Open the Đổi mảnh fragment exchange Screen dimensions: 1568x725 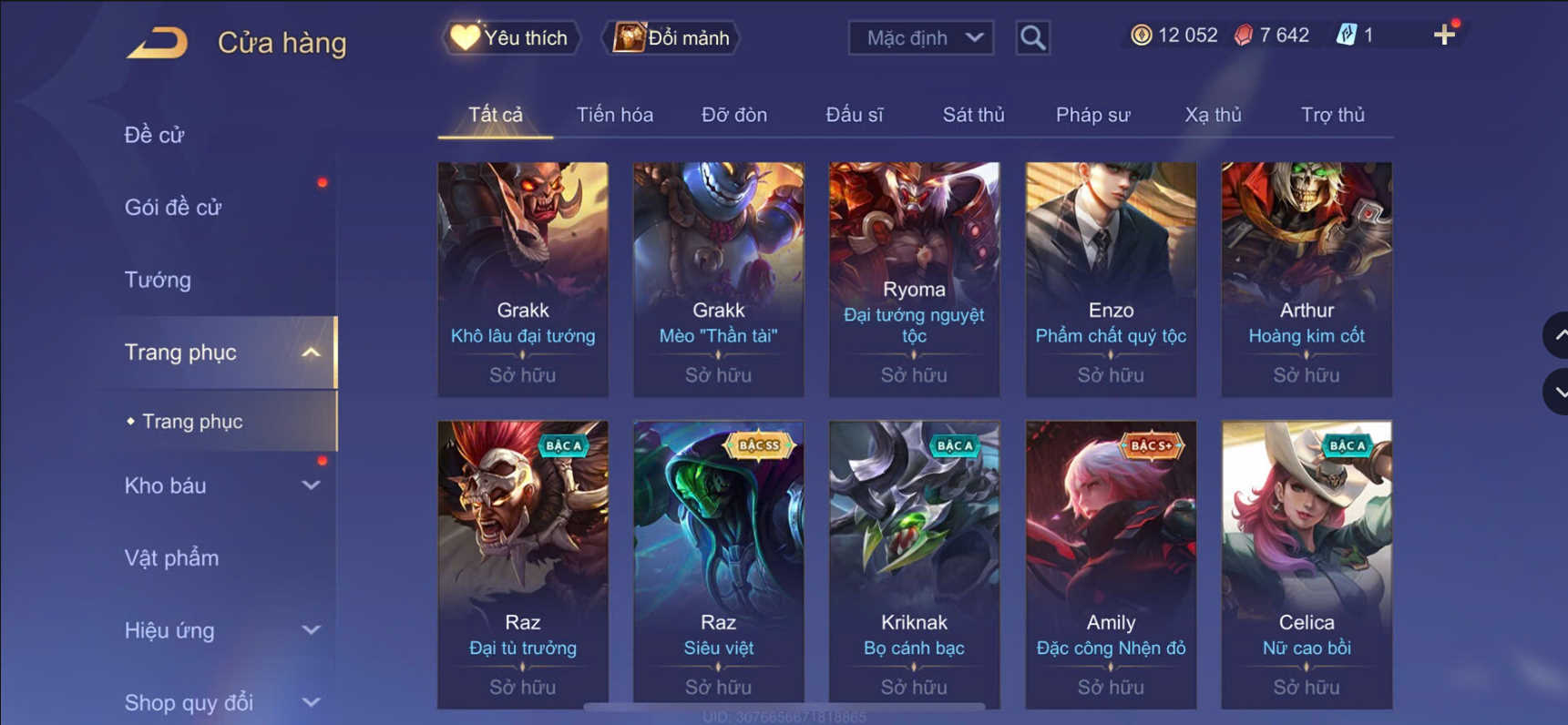point(671,38)
